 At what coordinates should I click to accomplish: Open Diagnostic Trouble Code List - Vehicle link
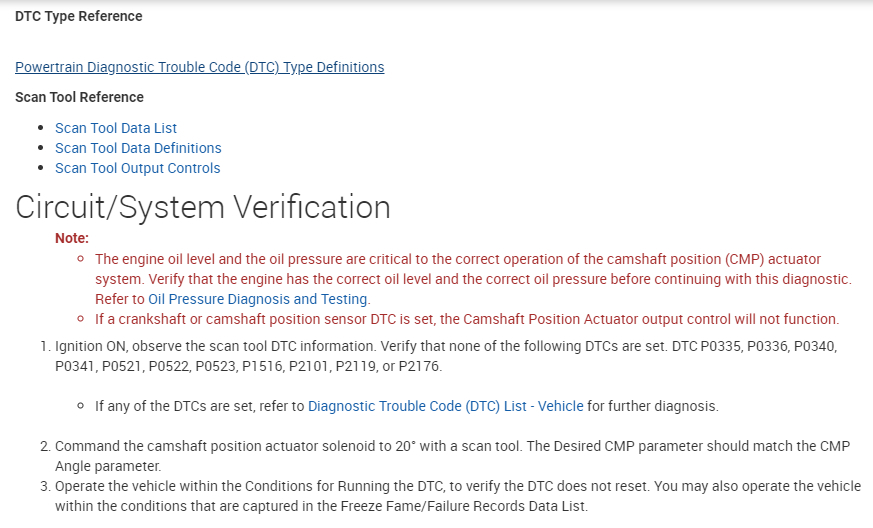pos(445,406)
